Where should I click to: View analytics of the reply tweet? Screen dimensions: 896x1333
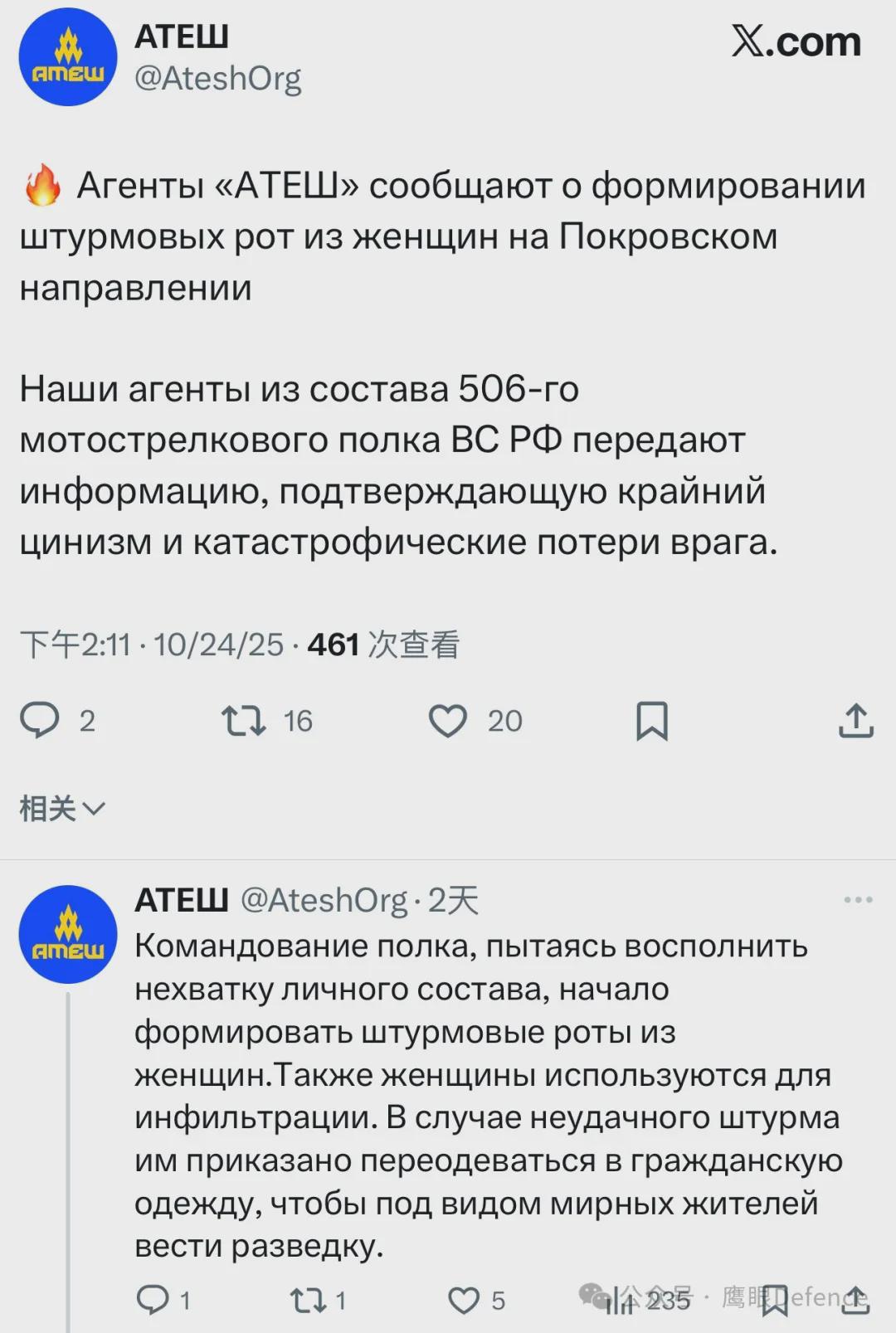coord(619,1299)
